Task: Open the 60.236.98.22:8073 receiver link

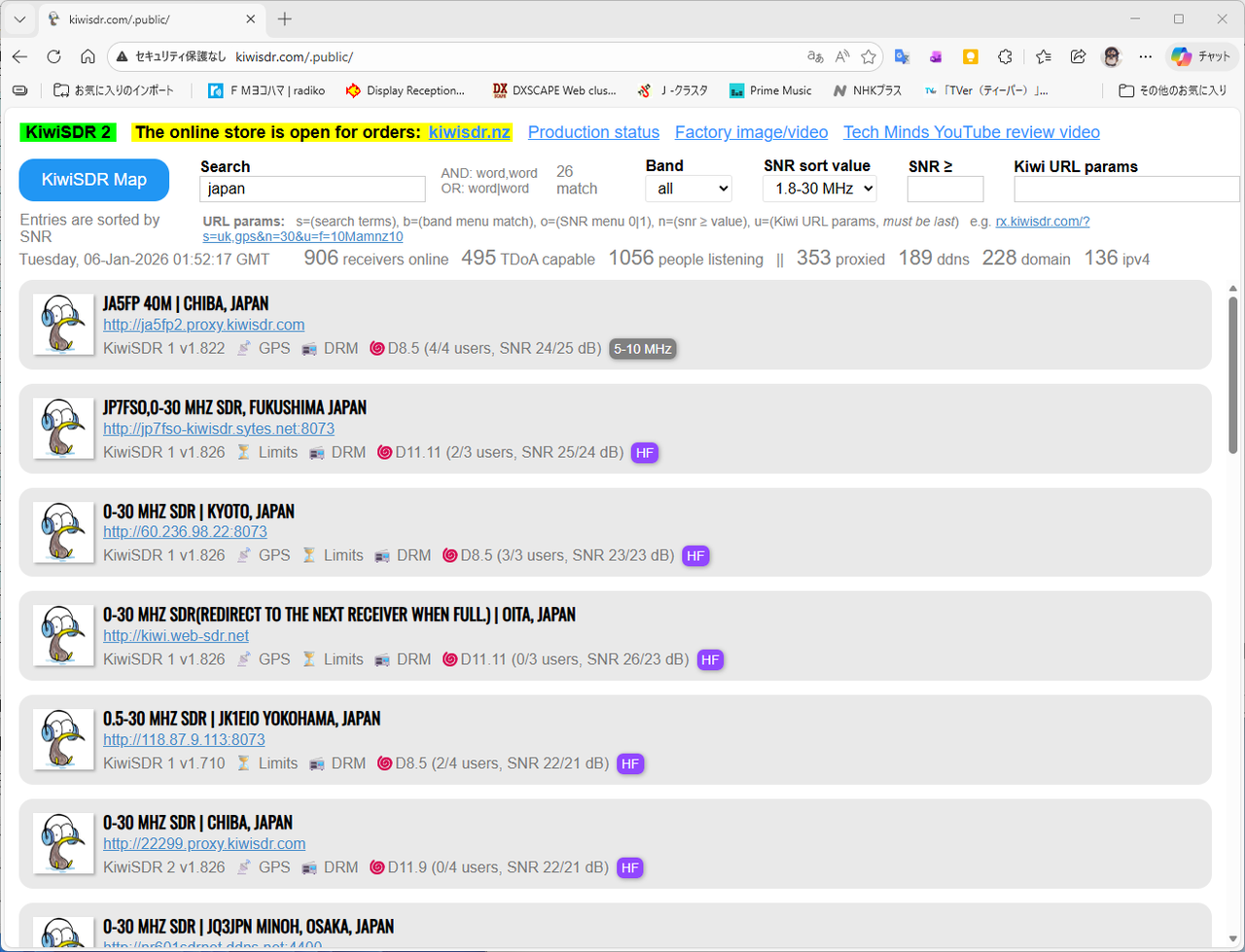Action: point(185,532)
